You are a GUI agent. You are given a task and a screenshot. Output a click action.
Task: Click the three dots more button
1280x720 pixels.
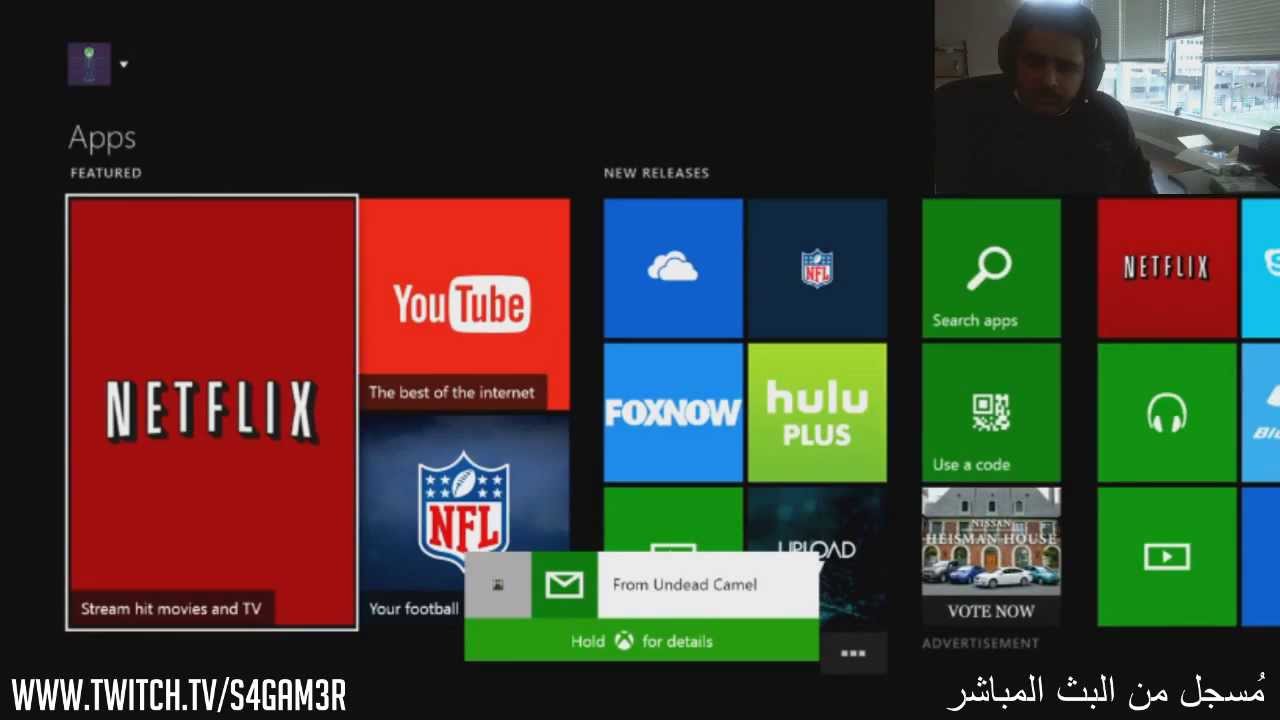(x=853, y=653)
